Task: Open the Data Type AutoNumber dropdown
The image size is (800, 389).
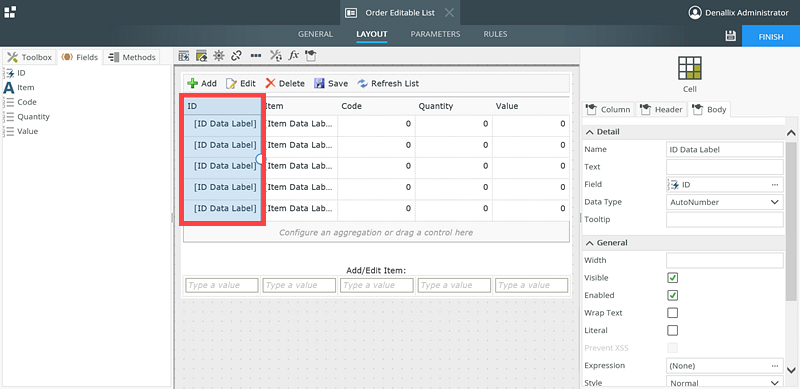Action: (x=724, y=202)
